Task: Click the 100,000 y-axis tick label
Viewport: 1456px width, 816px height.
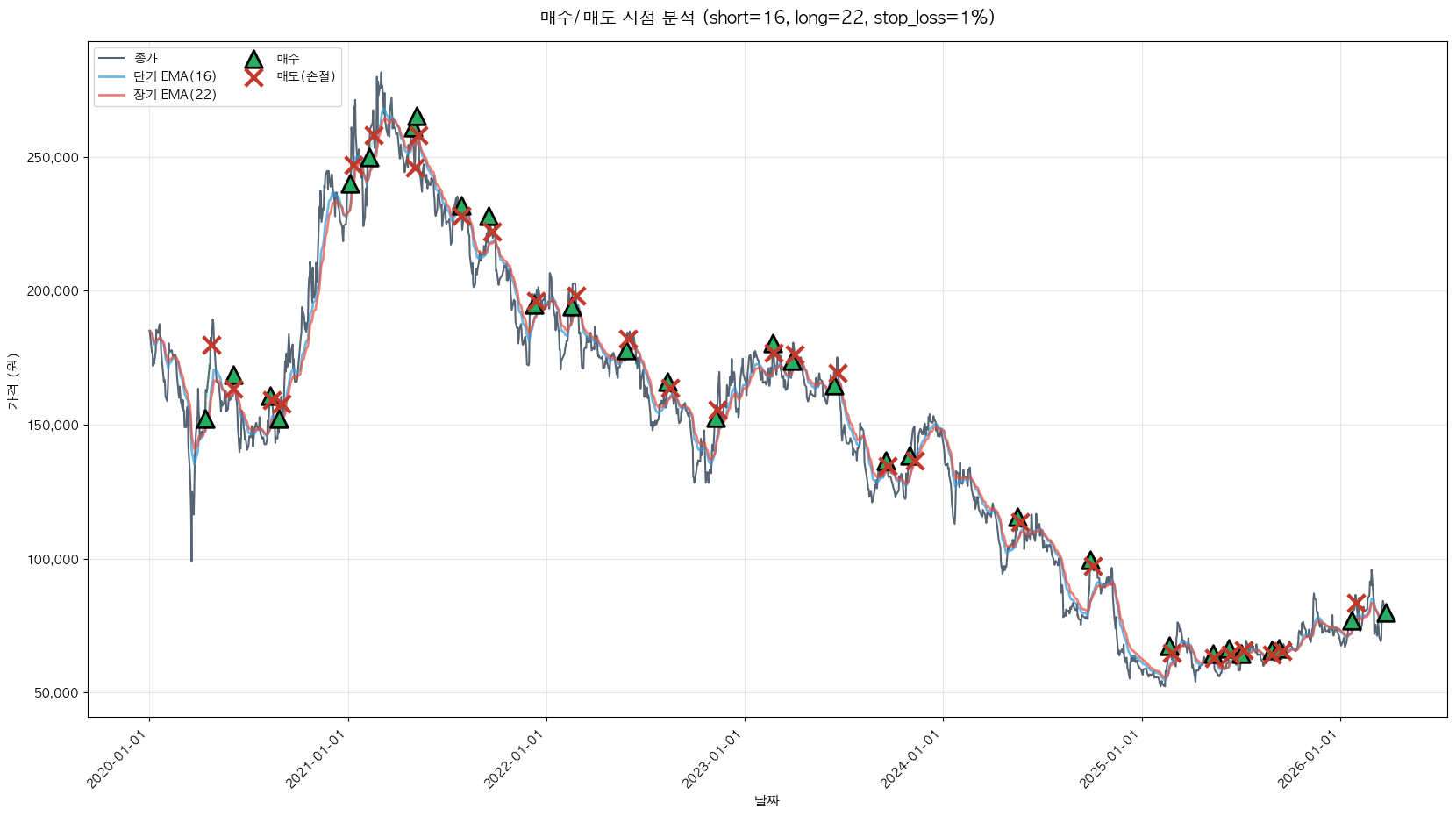Action: (x=53, y=560)
